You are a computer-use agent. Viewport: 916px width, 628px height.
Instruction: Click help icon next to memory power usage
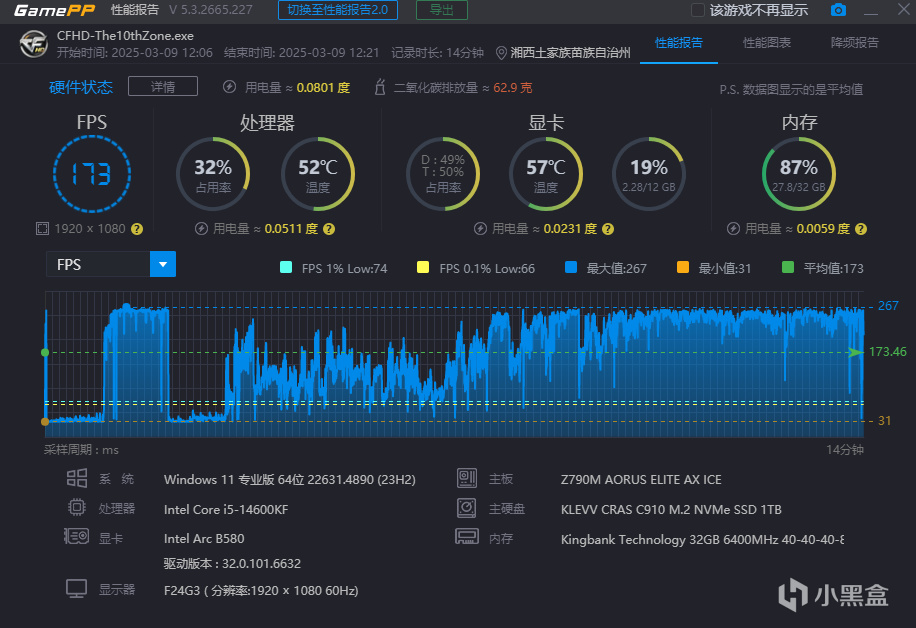[861, 229]
